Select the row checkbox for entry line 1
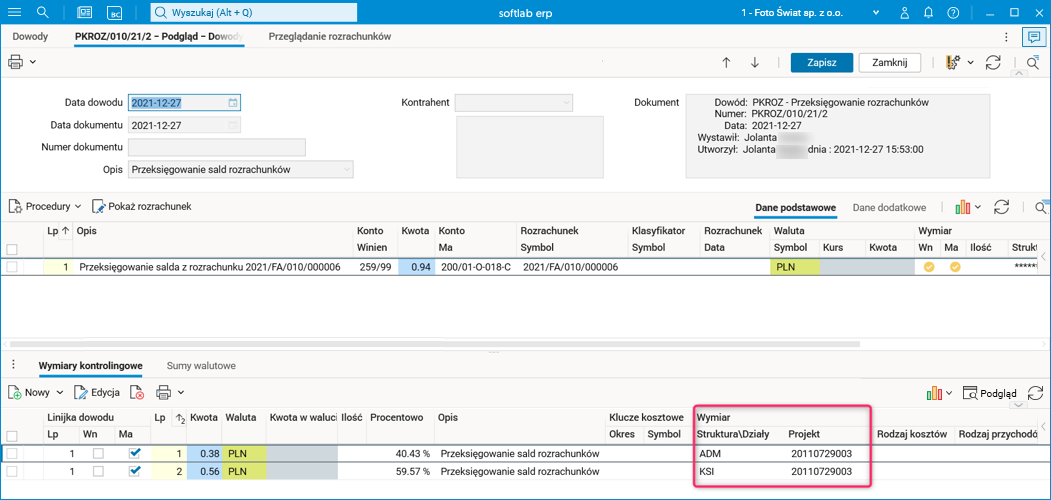This screenshot has height=500, width=1051. coord(12,267)
